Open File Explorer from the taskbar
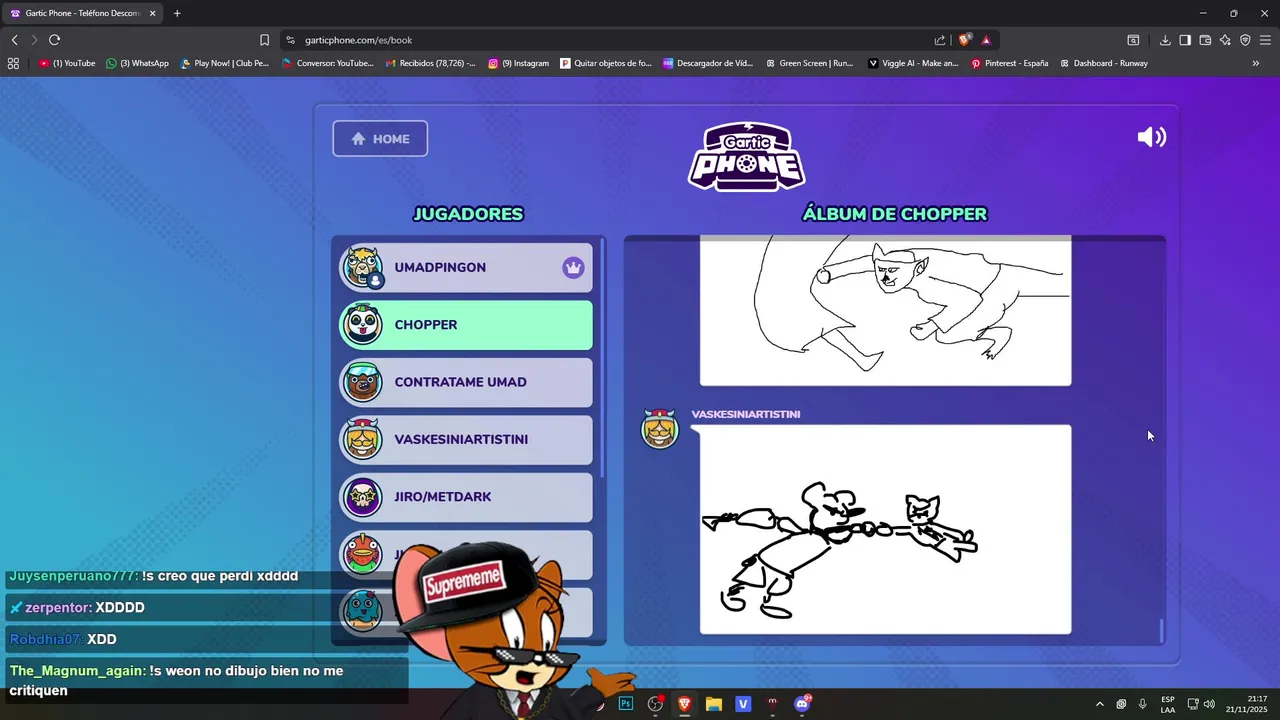 [714, 704]
